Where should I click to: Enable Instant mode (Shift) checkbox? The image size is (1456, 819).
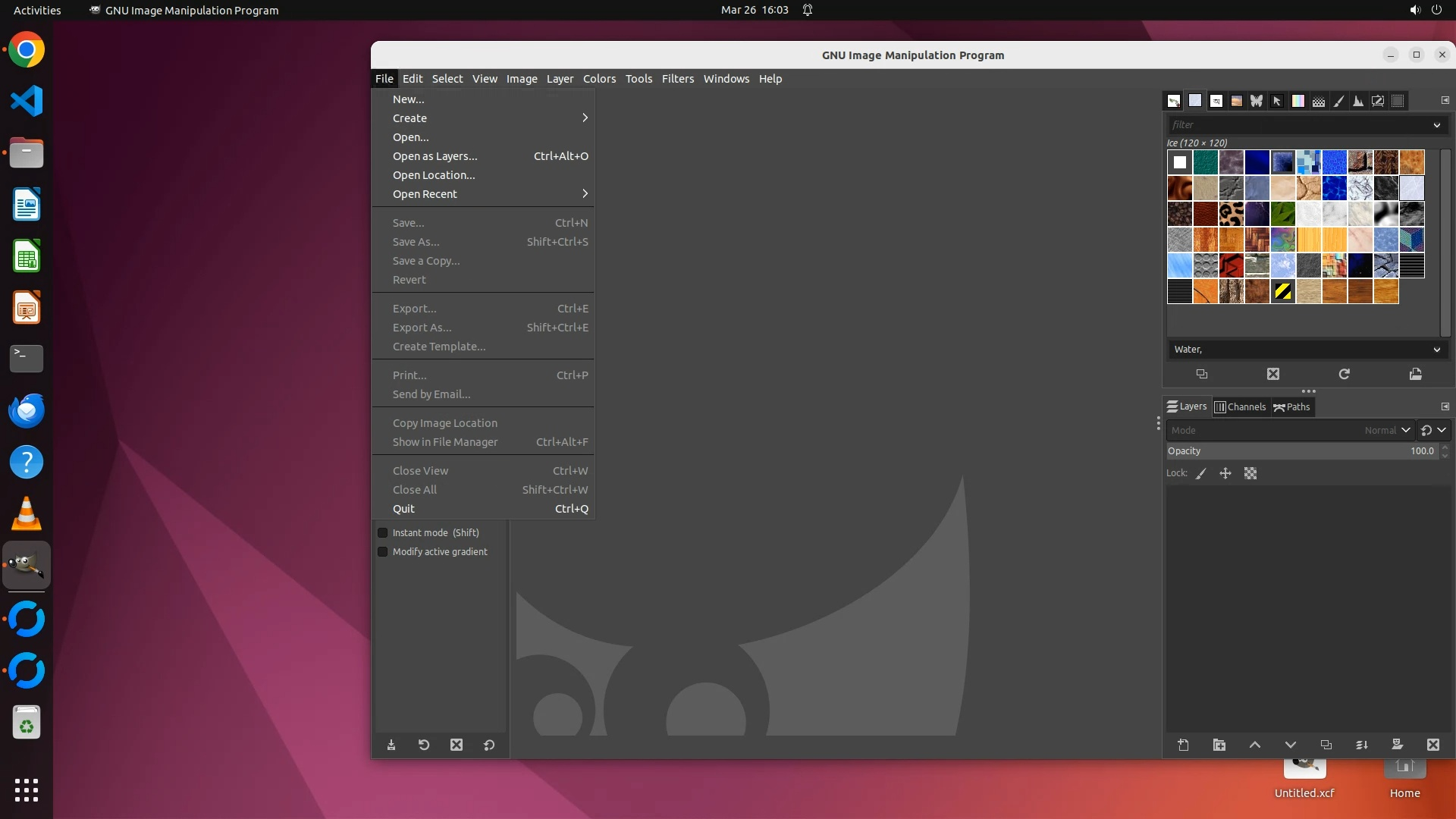pyautogui.click(x=383, y=532)
